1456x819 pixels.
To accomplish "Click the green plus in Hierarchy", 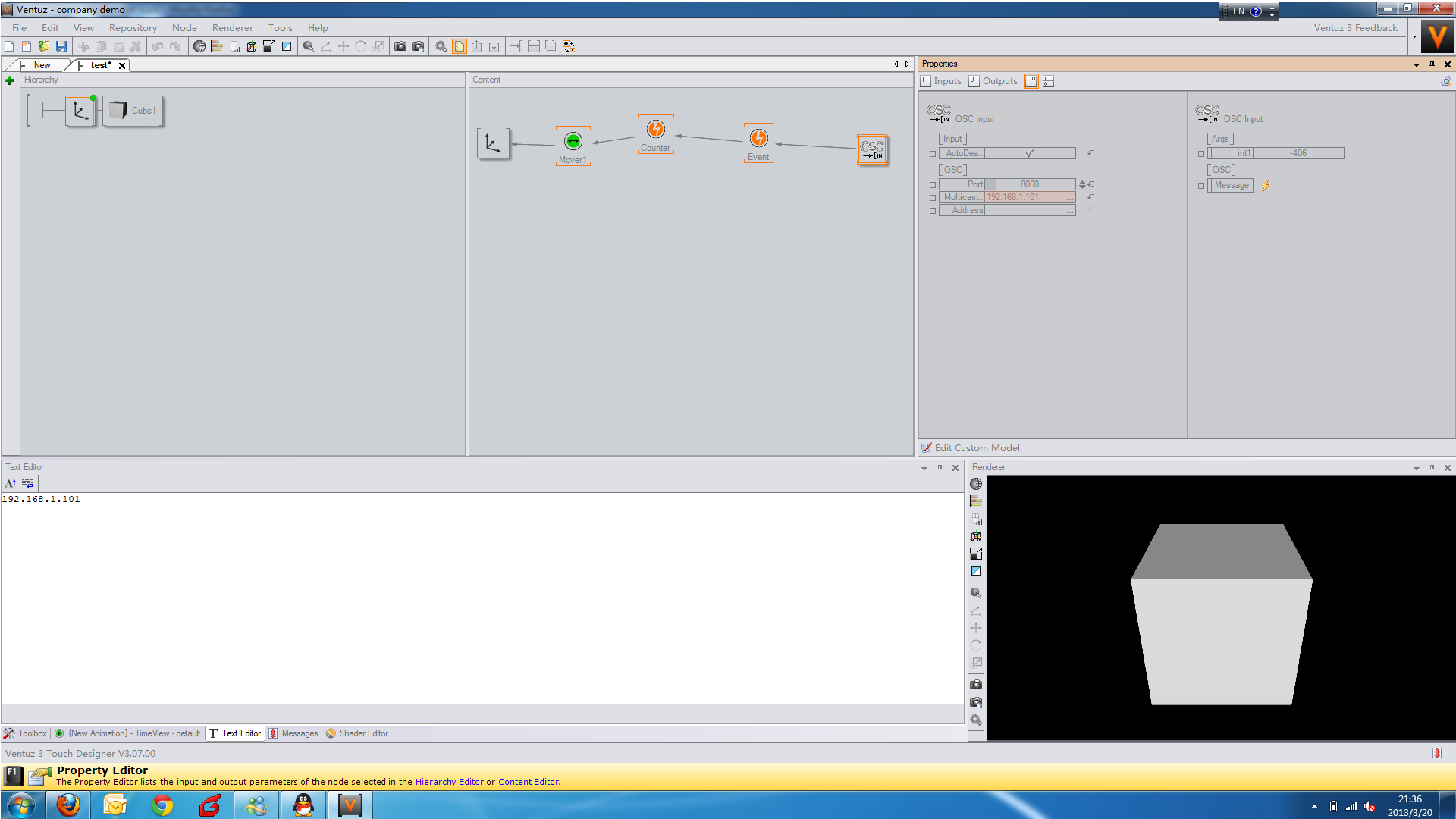I will pyautogui.click(x=9, y=80).
